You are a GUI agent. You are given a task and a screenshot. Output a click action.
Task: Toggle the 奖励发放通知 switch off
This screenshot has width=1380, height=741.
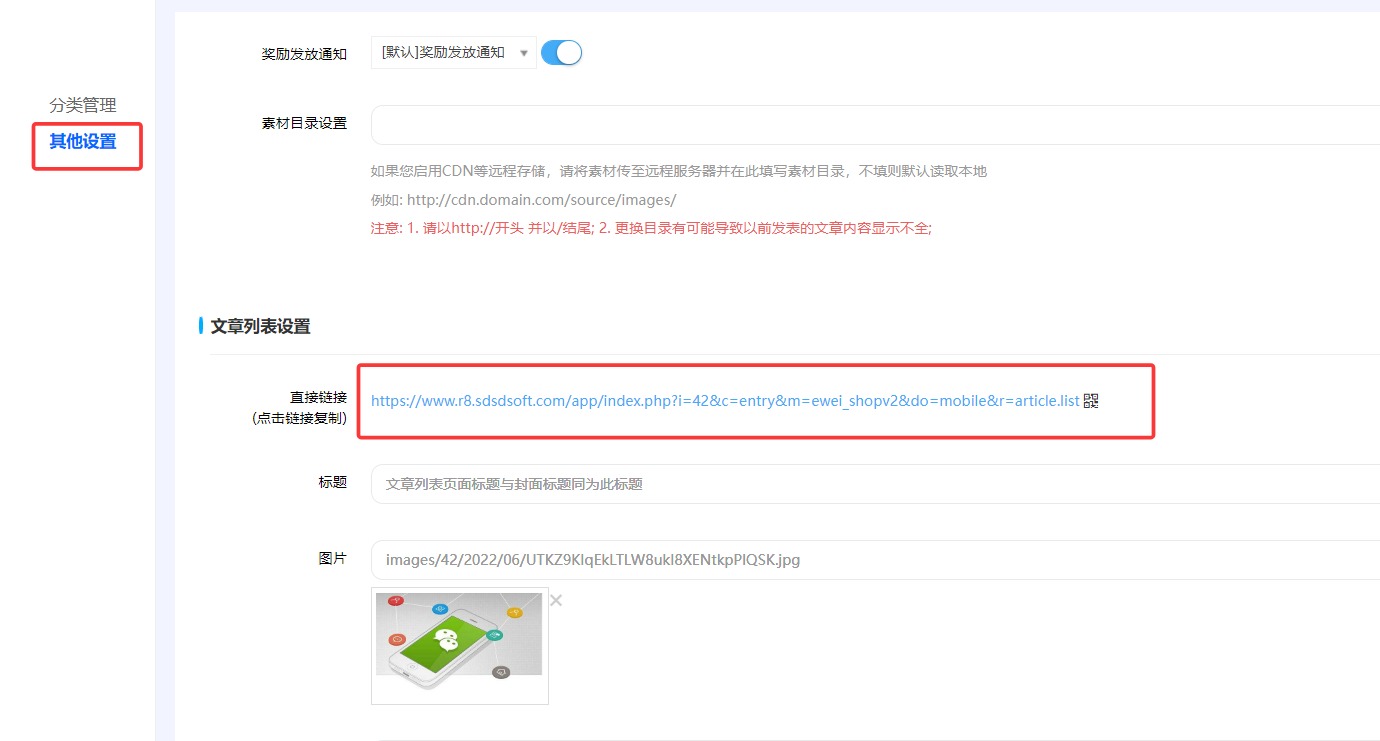tap(561, 53)
